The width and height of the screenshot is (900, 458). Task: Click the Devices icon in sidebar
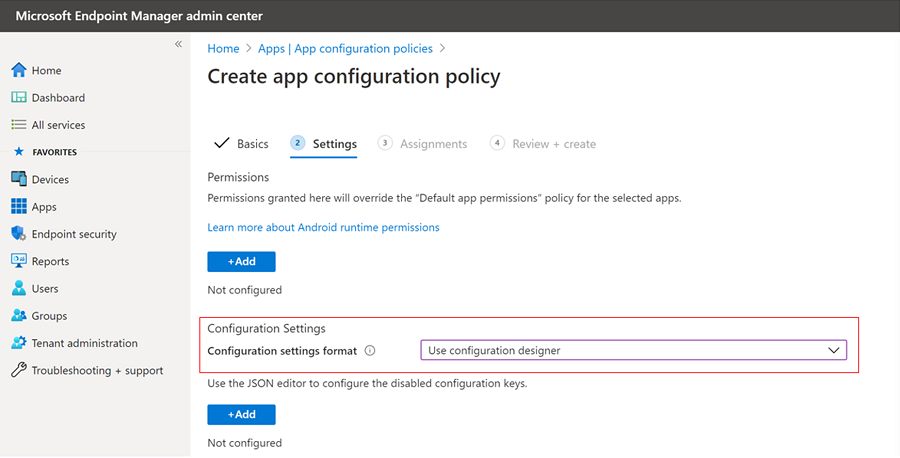19,178
